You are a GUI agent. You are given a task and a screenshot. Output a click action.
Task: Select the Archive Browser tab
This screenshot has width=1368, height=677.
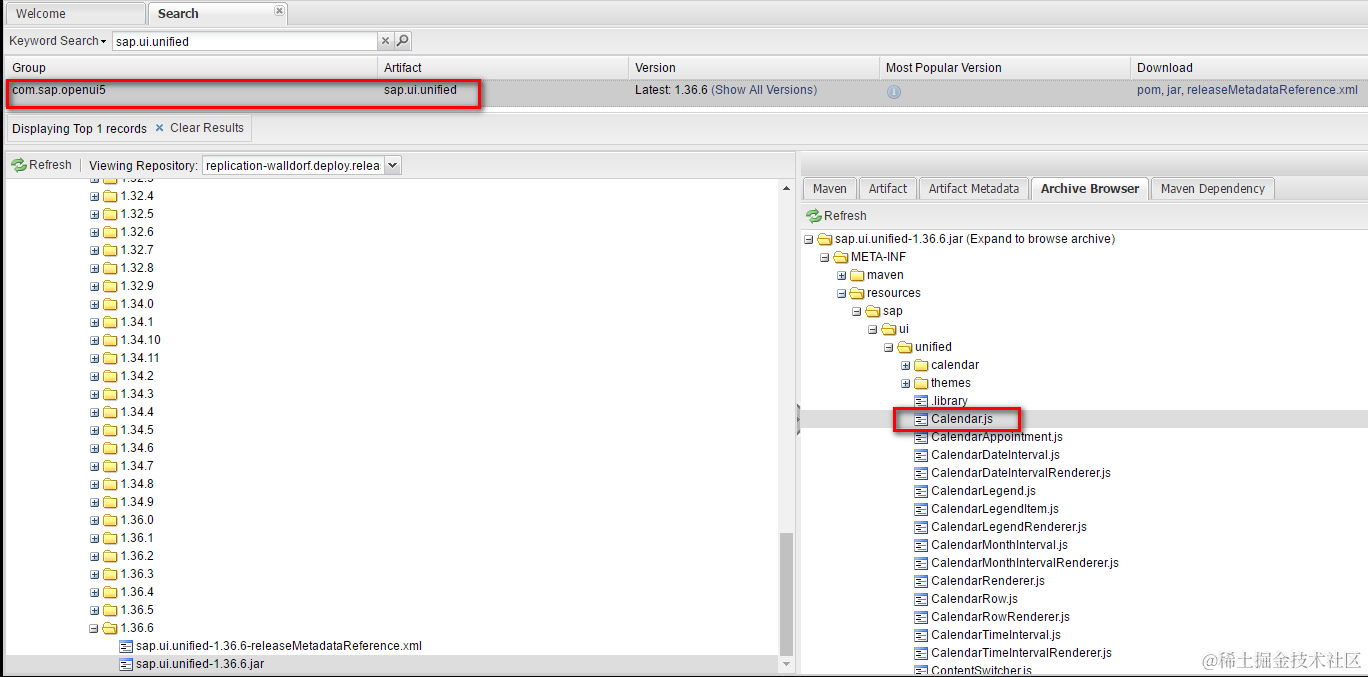point(1089,188)
